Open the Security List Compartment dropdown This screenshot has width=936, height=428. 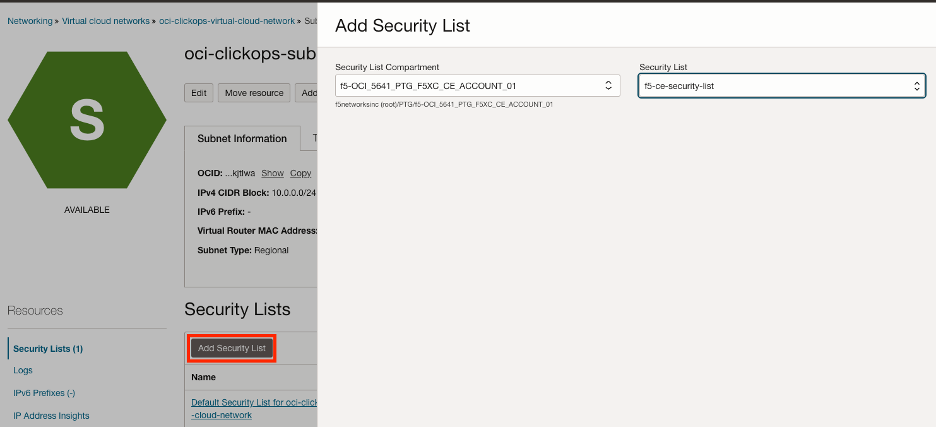(479, 86)
